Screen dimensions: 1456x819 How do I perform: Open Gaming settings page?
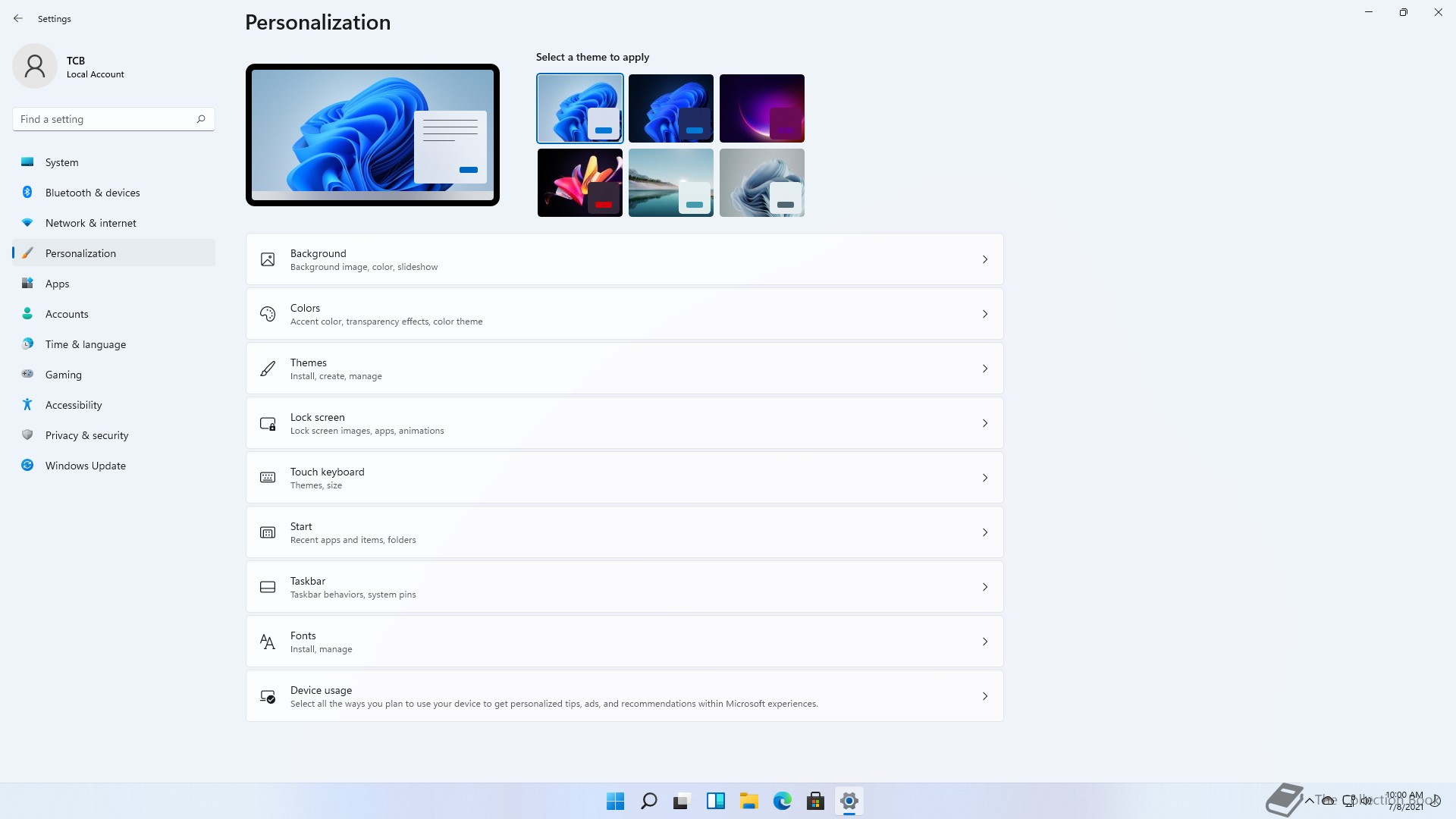click(x=114, y=374)
